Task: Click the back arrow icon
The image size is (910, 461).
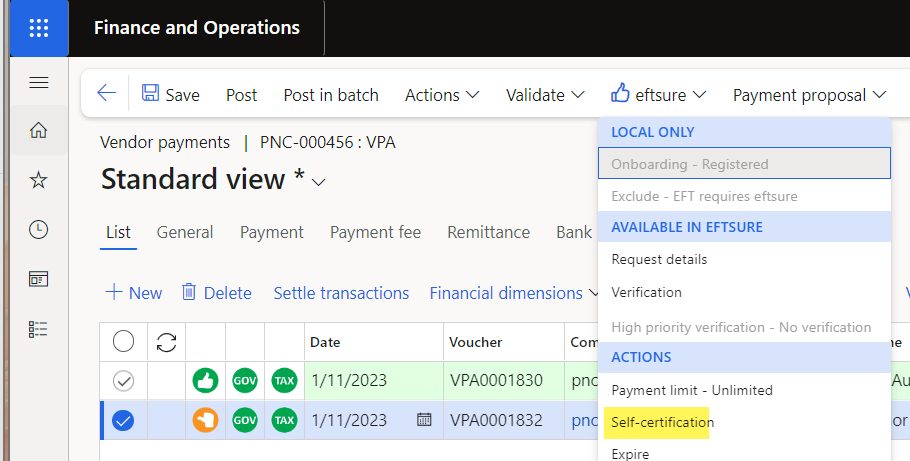Action: pos(106,93)
